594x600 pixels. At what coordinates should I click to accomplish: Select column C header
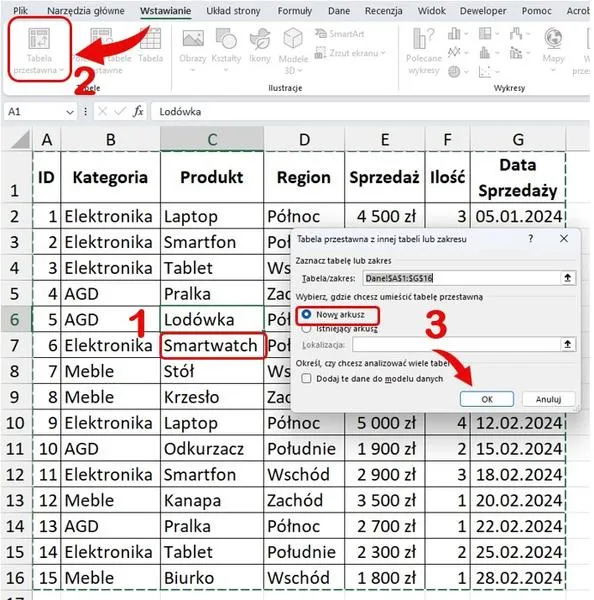212,139
